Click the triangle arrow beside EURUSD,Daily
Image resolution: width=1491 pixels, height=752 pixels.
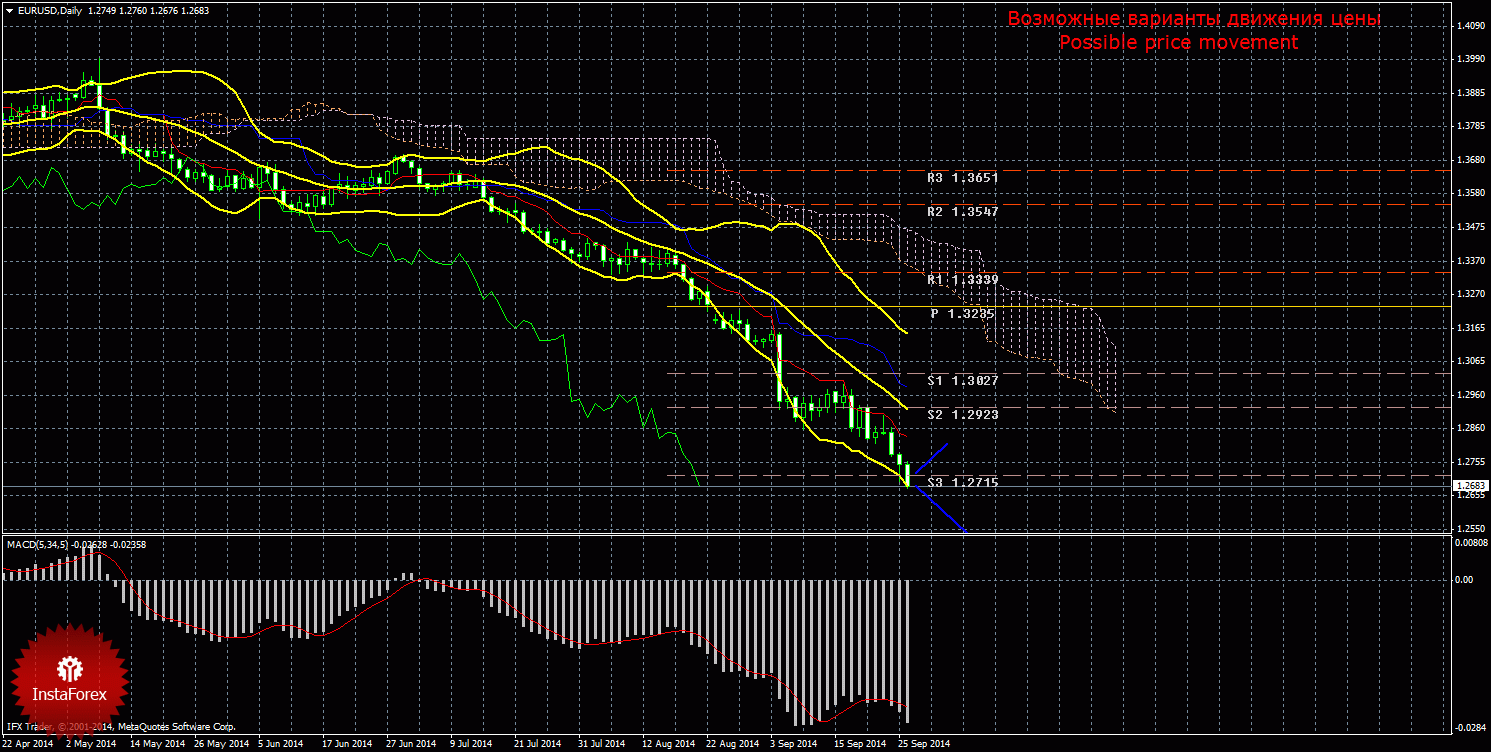(x=9, y=10)
